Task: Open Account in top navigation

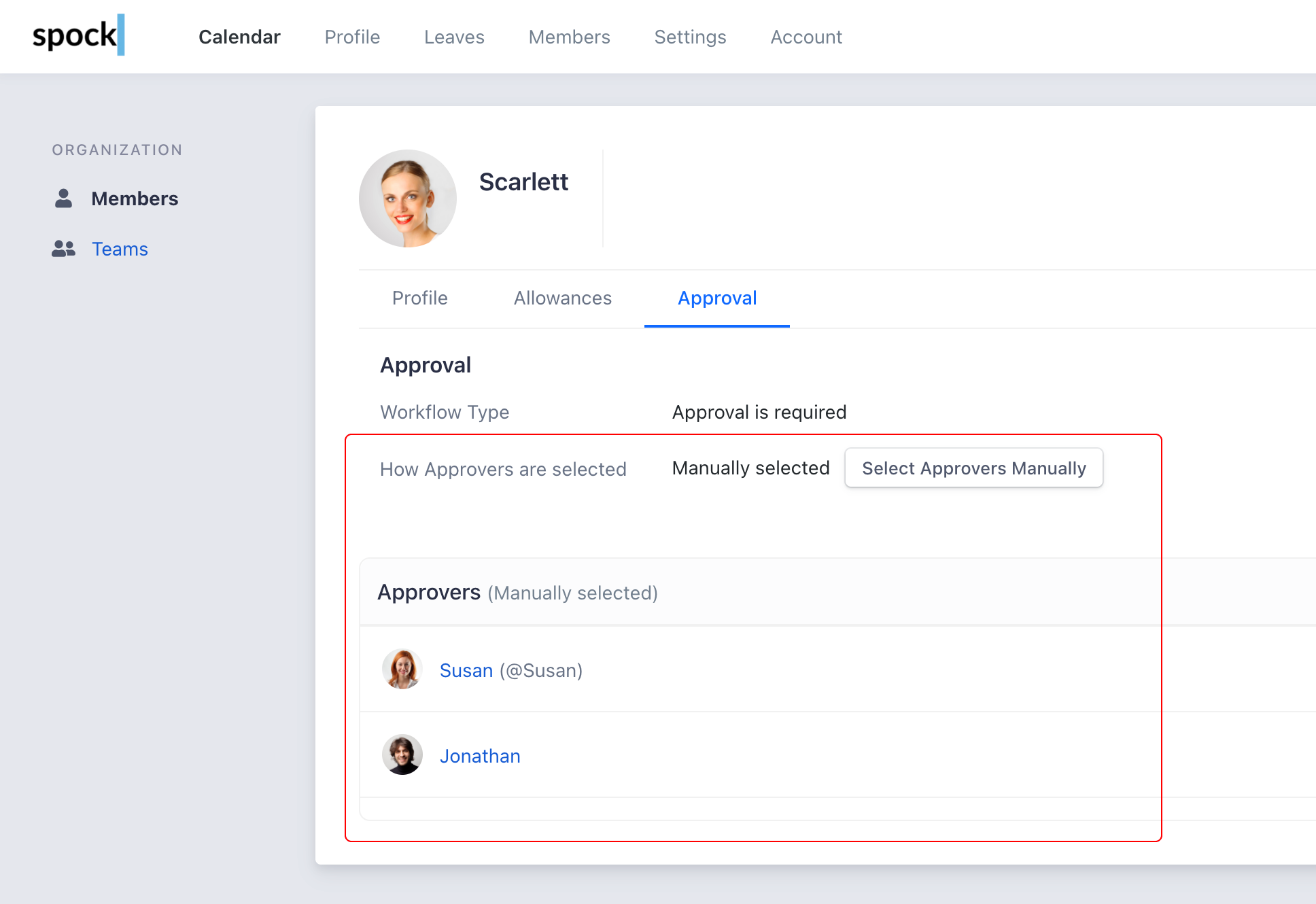Action: (806, 37)
